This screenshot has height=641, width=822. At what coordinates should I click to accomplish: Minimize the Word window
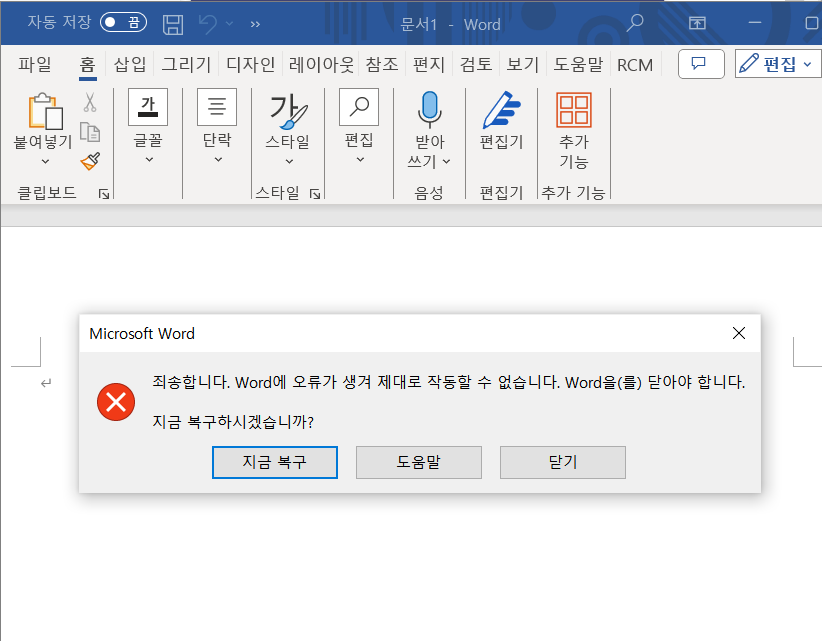pos(754,23)
